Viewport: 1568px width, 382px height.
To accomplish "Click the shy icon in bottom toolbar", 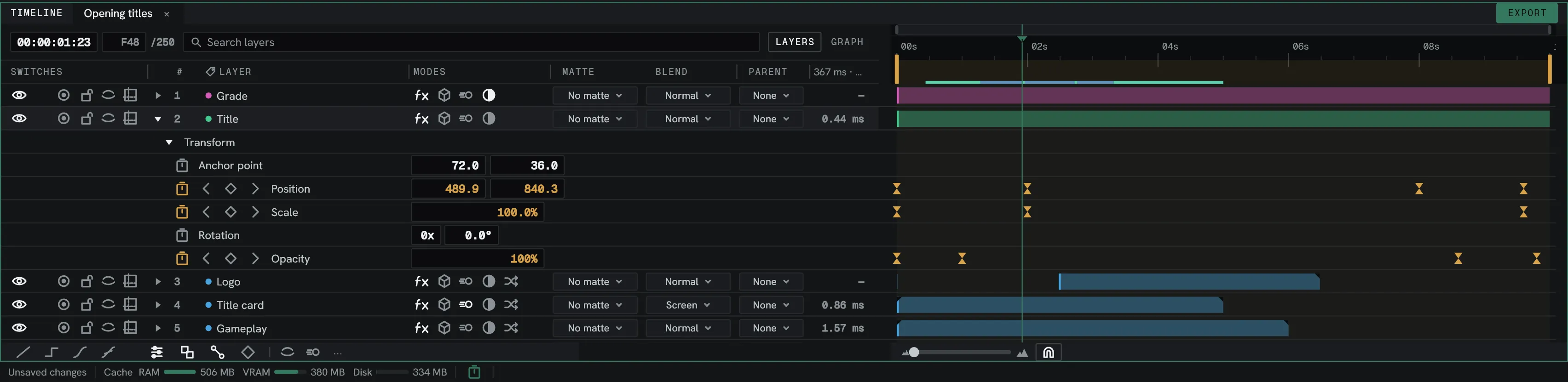I will tap(287, 352).
